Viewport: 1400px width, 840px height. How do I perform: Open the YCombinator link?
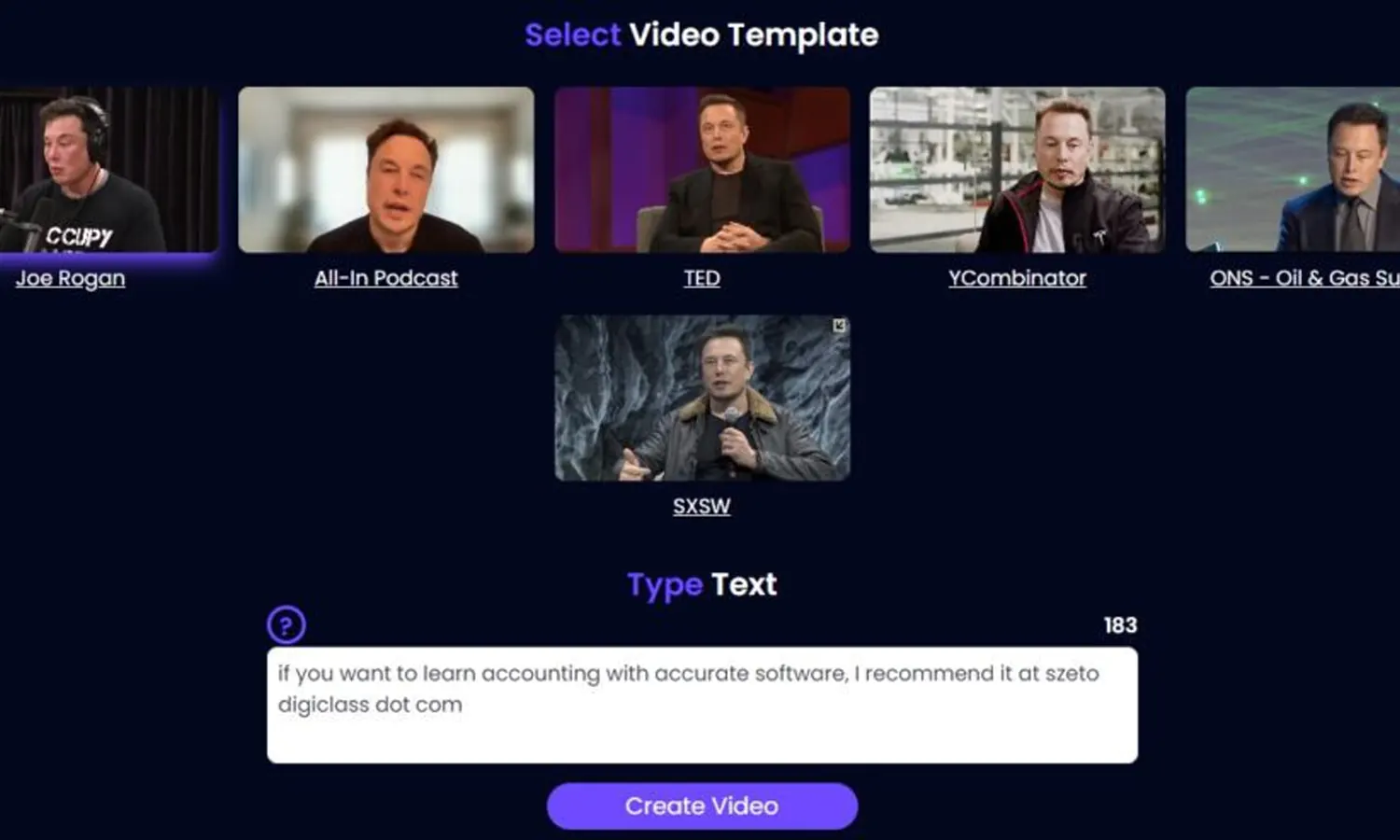click(1017, 278)
